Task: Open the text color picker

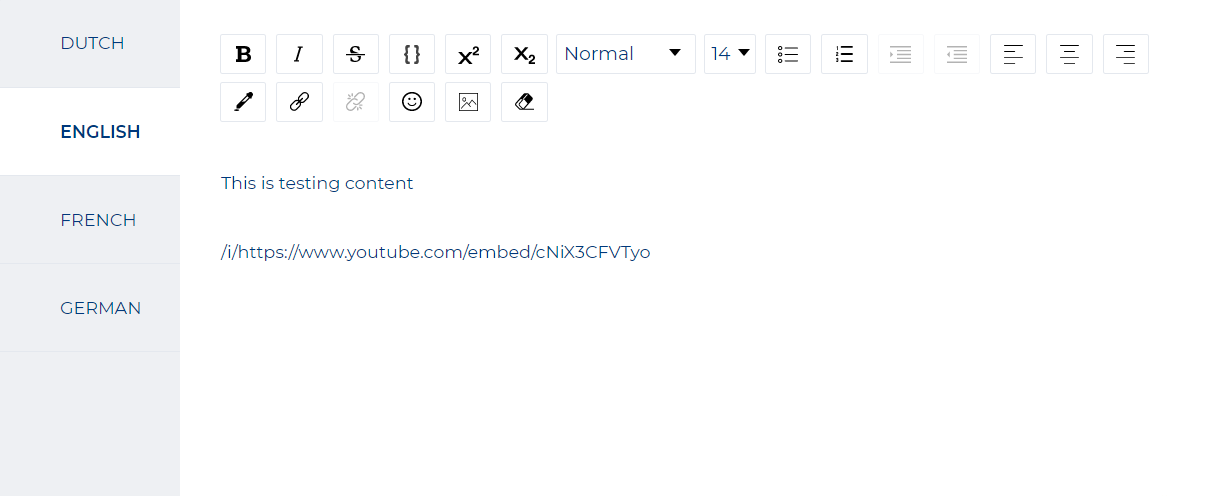Action: pos(243,102)
